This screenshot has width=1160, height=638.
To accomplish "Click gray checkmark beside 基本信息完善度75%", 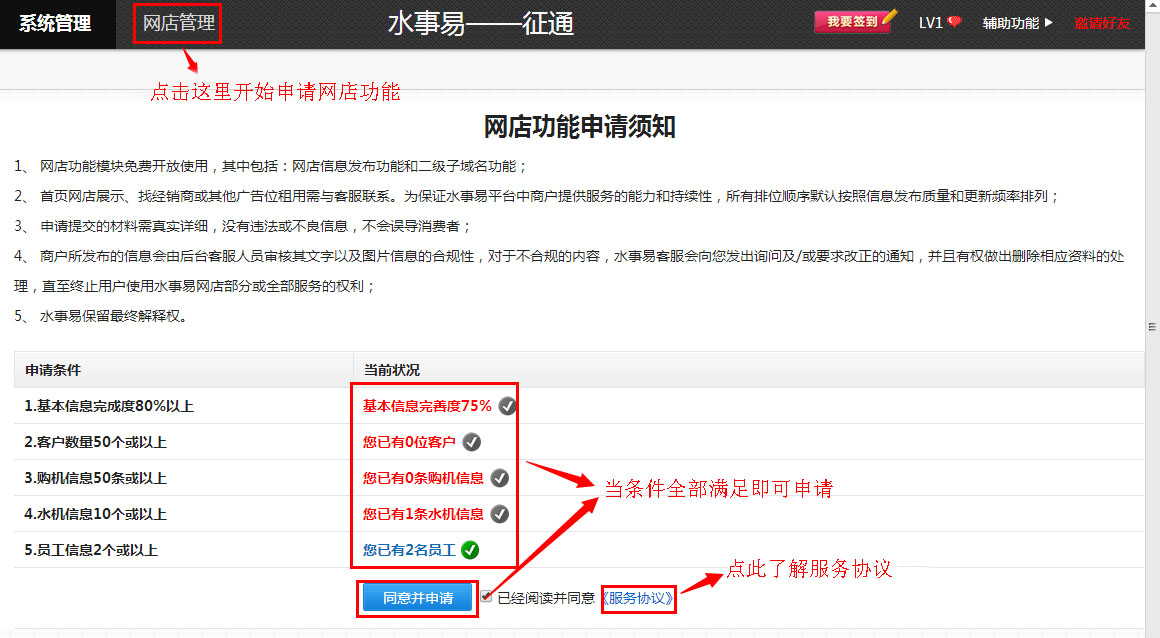I will (507, 406).
